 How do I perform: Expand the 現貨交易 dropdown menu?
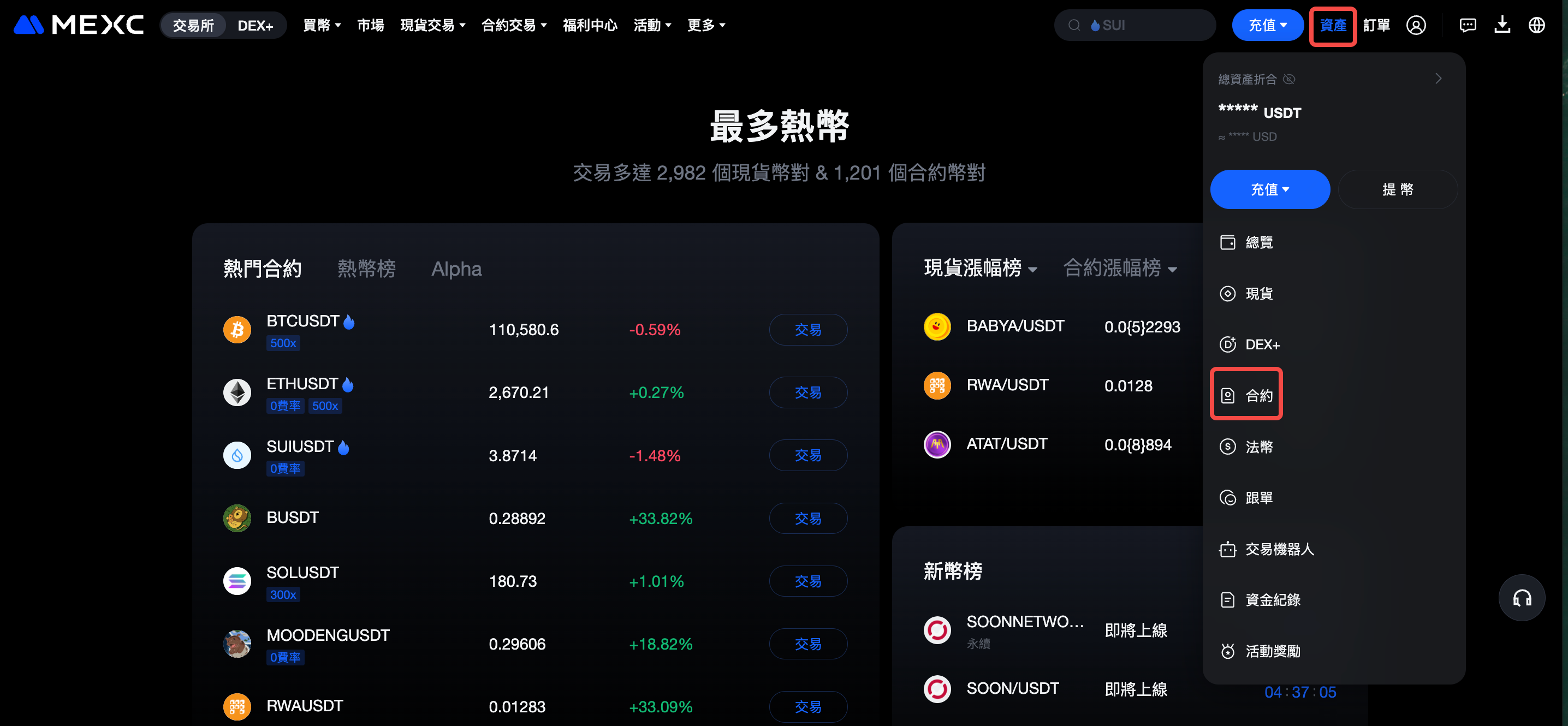click(433, 25)
